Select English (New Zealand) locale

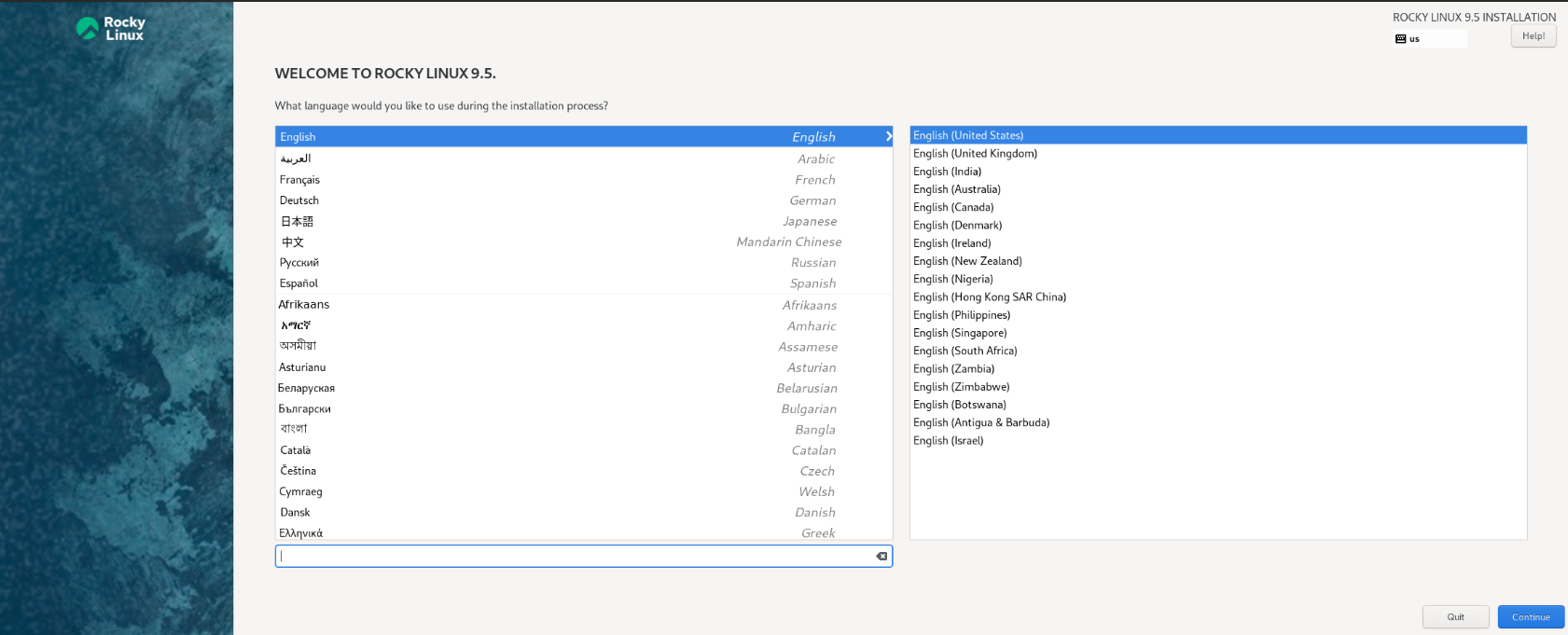pyautogui.click(x=1218, y=261)
